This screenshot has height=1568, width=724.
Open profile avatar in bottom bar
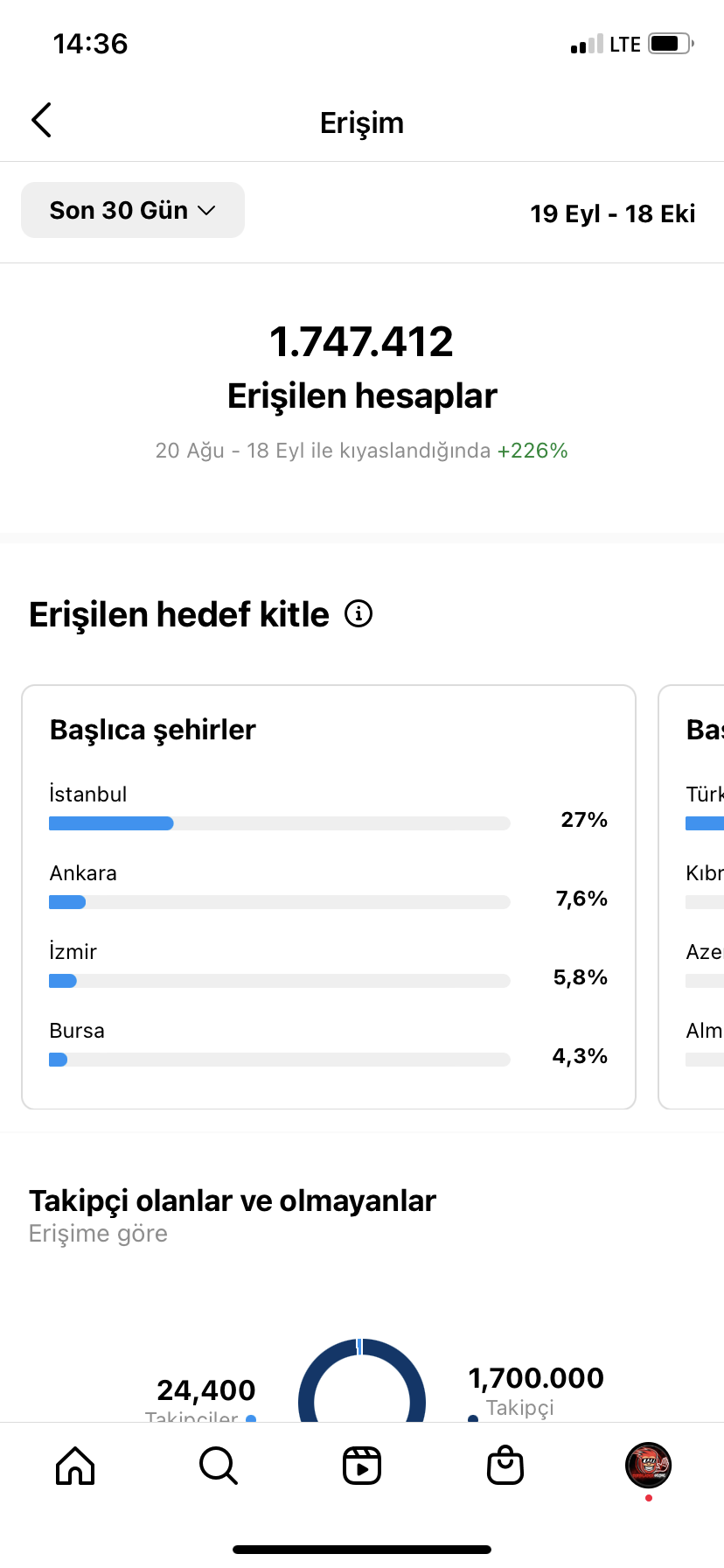648,1465
